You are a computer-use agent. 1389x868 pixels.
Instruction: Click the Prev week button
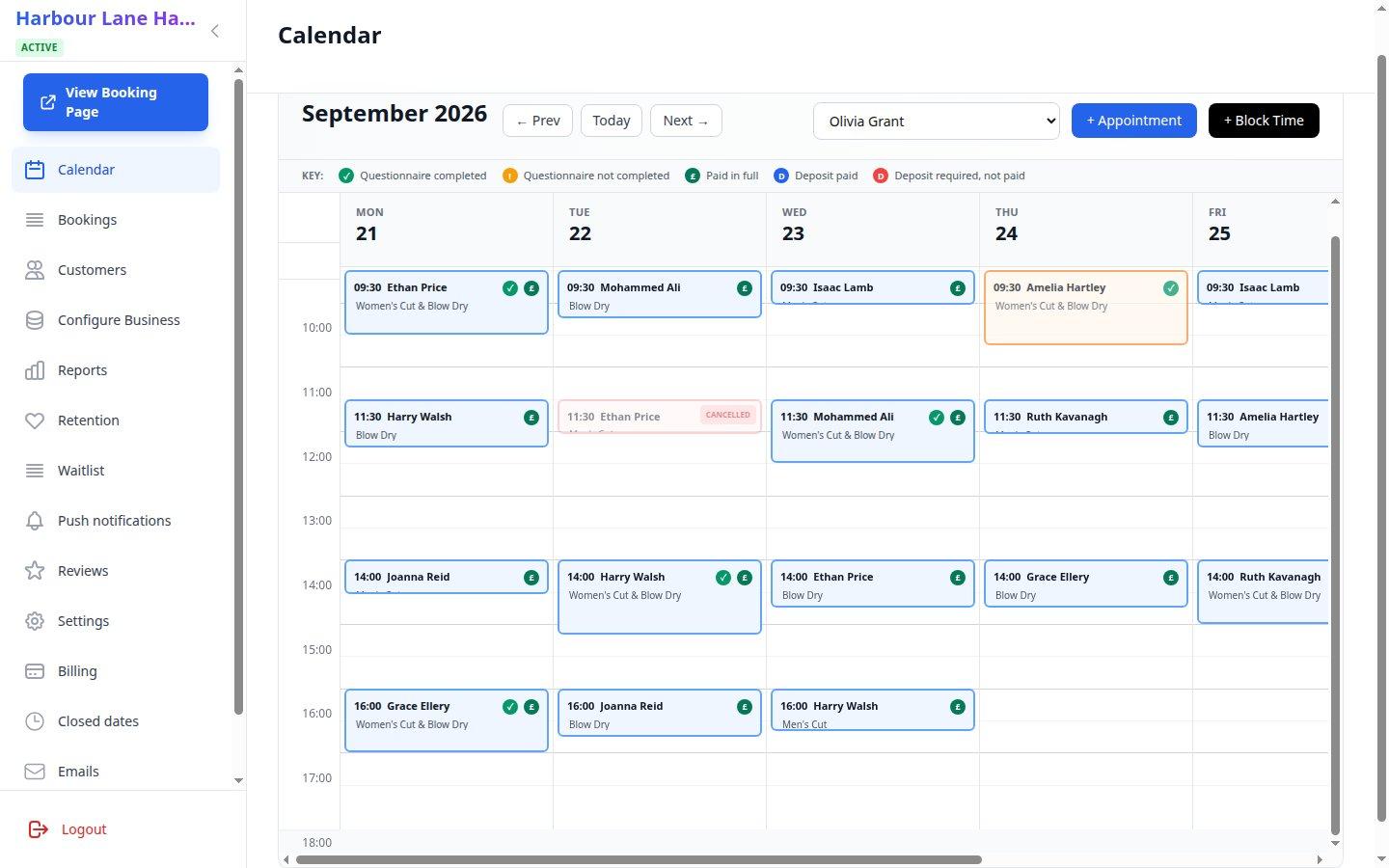[x=537, y=121]
